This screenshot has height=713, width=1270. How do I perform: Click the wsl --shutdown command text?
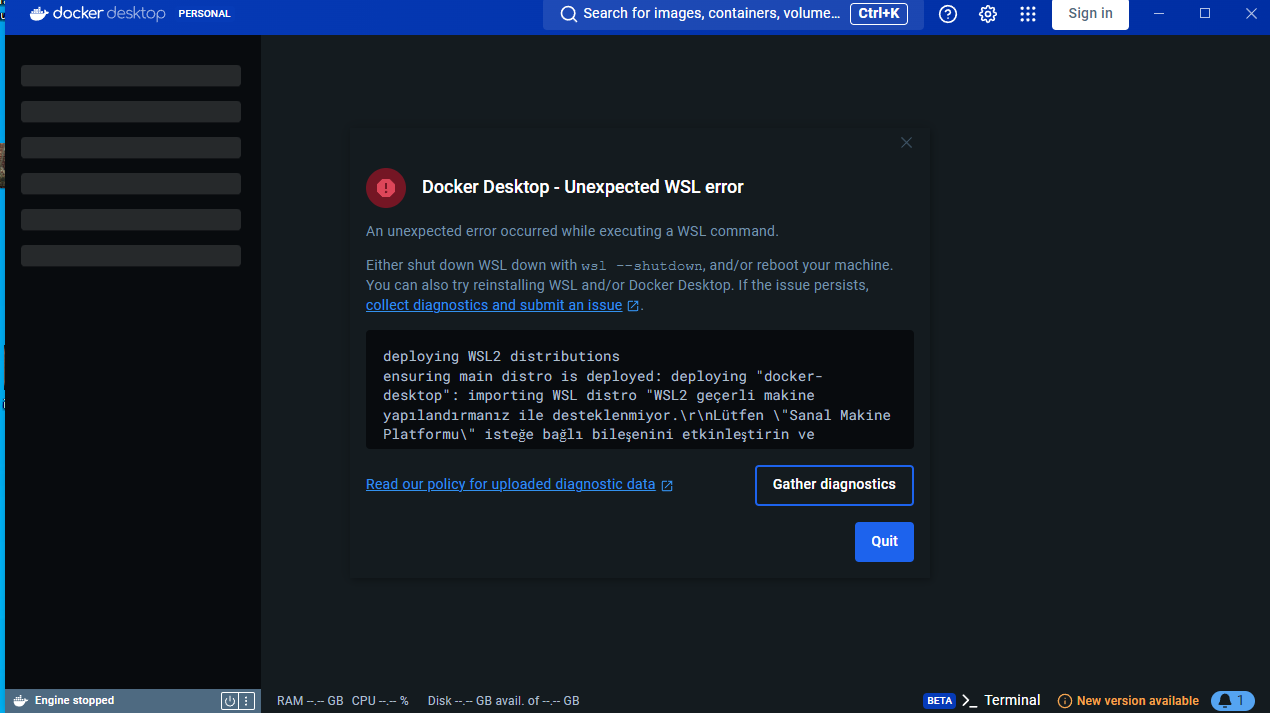[x=642, y=266]
